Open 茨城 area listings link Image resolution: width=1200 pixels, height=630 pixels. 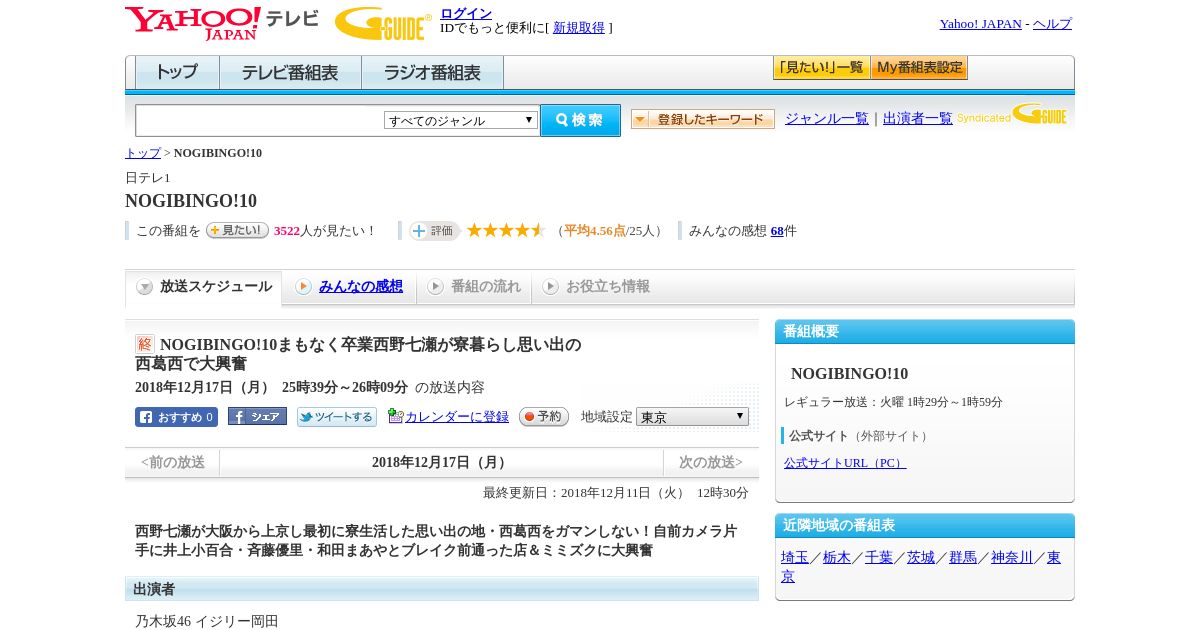921,557
